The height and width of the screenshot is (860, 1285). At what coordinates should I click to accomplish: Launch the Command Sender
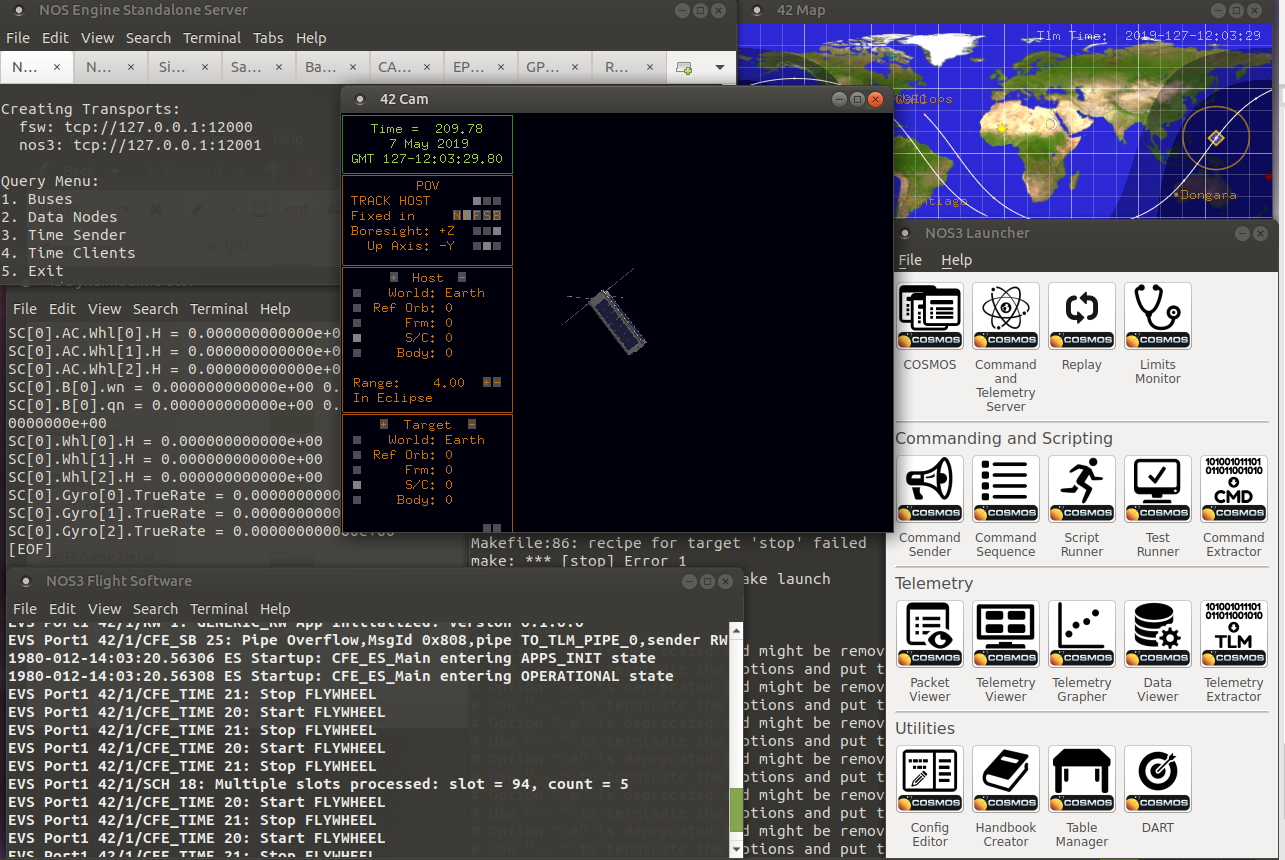(930, 489)
